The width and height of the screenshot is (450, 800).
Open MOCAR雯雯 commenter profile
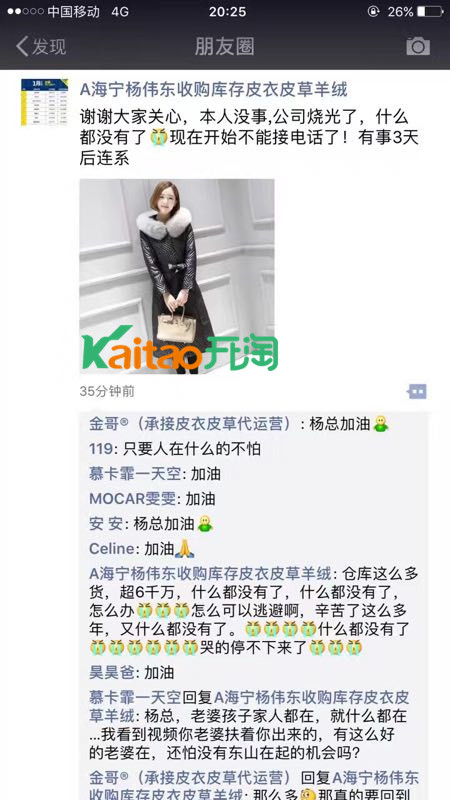coord(132,498)
